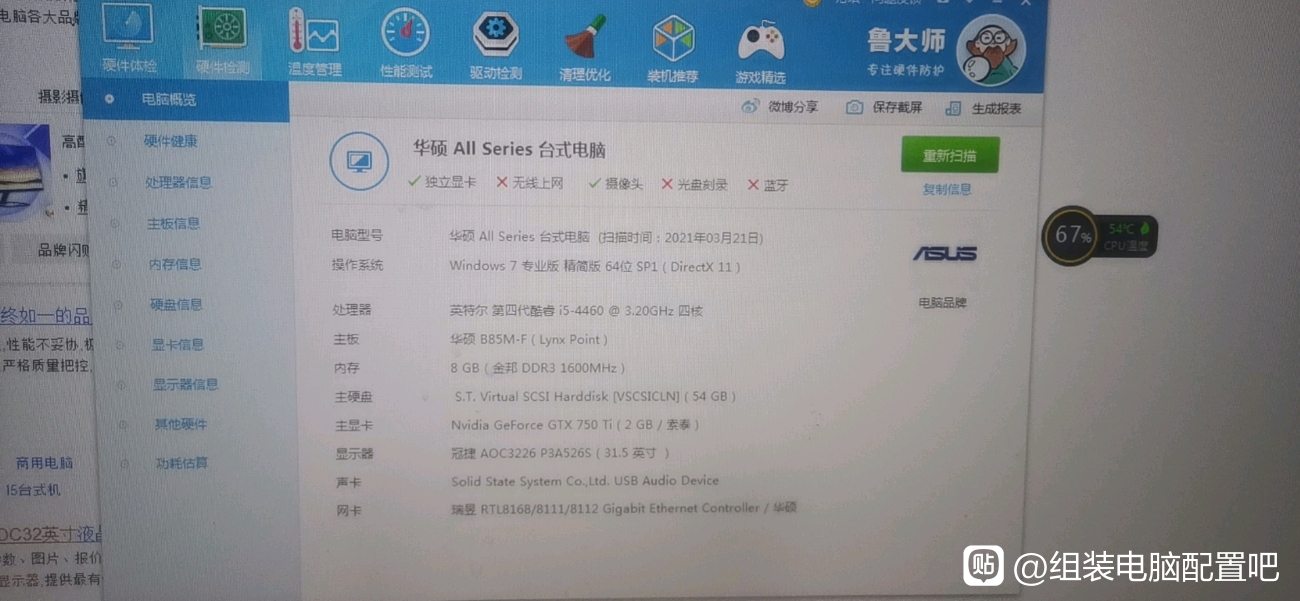
Task: Click the 蓝牙 status indicator
Action: pyautogui.click(x=768, y=186)
